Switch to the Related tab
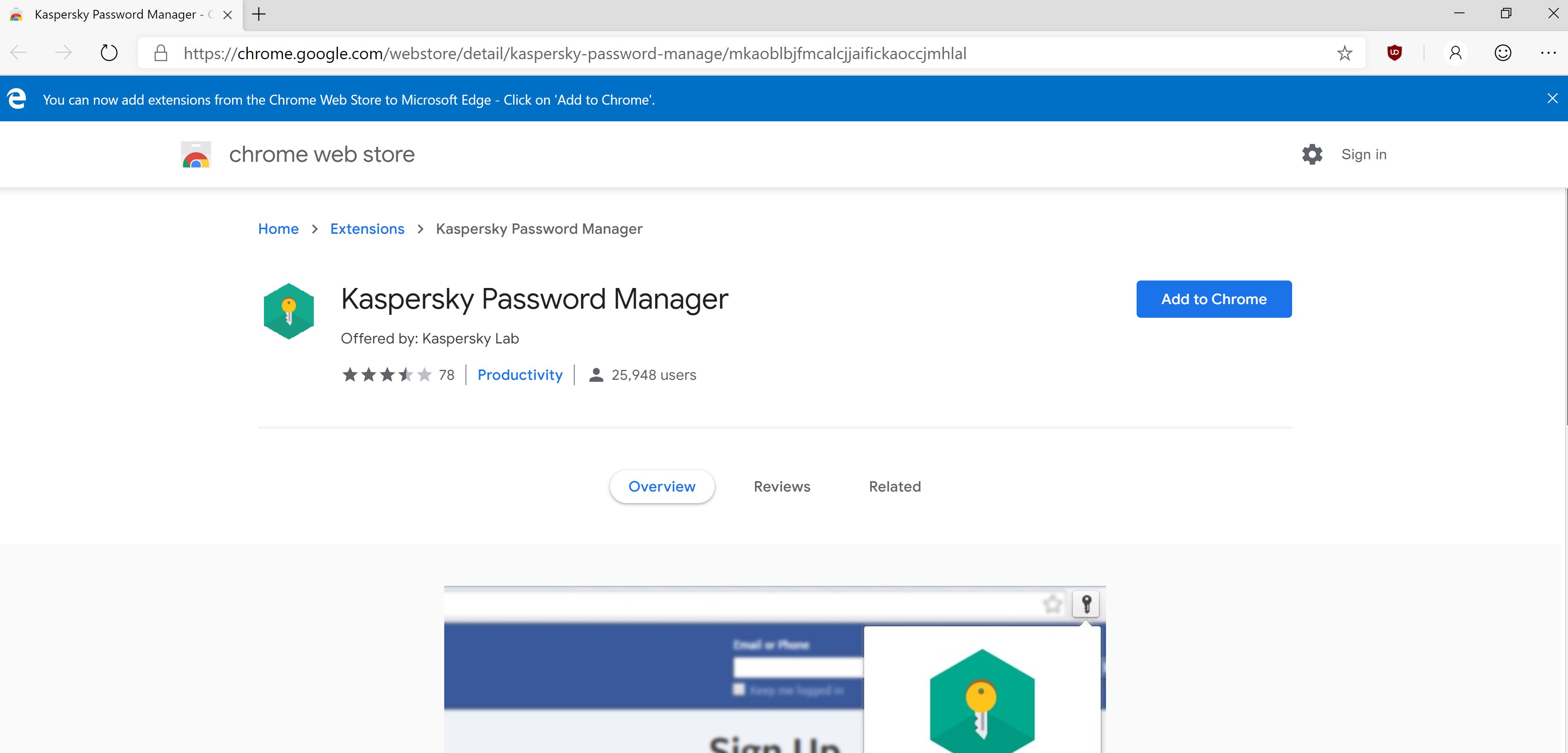Viewport: 1568px width, 753px height. [x=894, y=487]
